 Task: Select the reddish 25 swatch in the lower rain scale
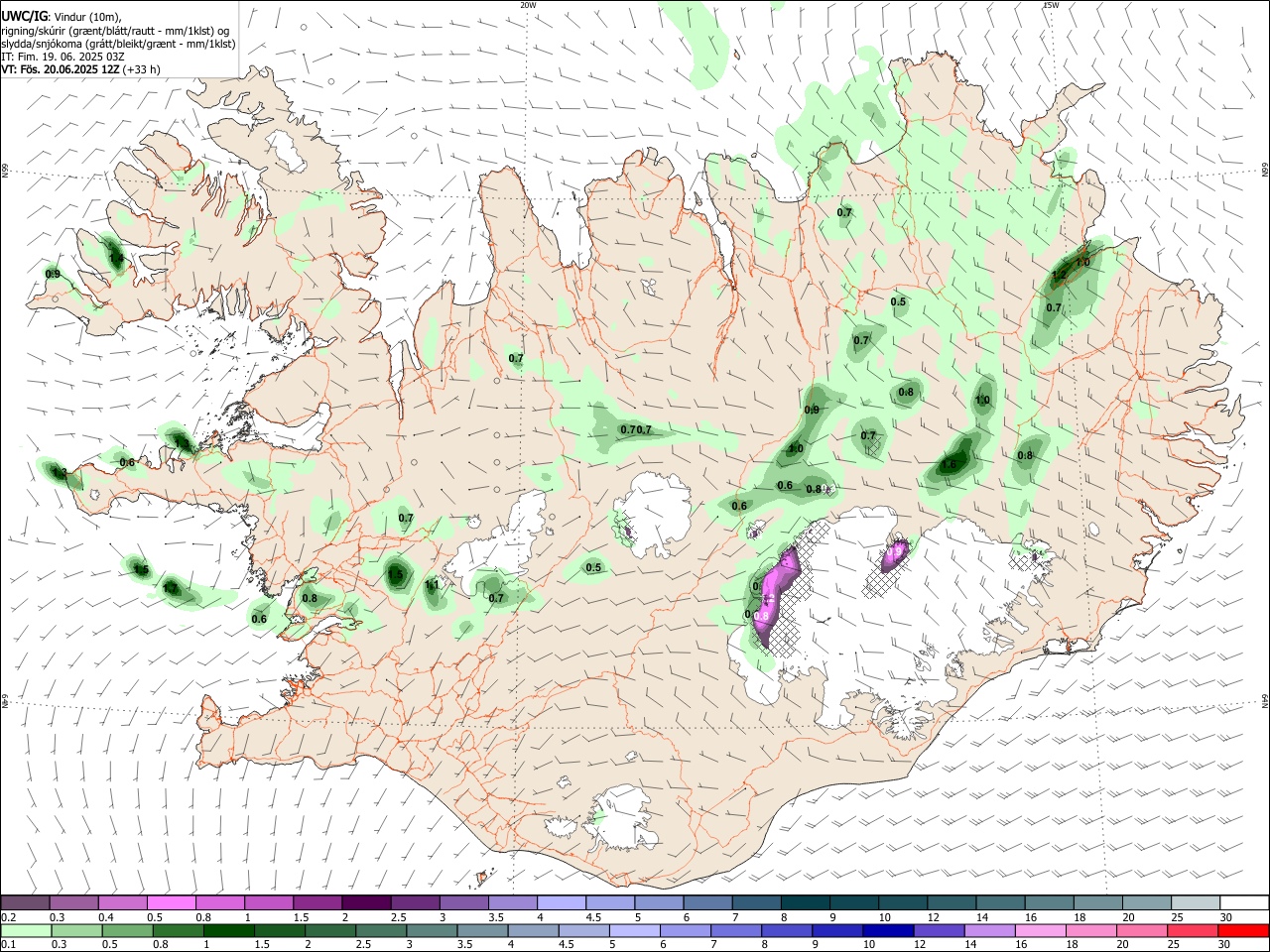click(x=1192, y=930)
